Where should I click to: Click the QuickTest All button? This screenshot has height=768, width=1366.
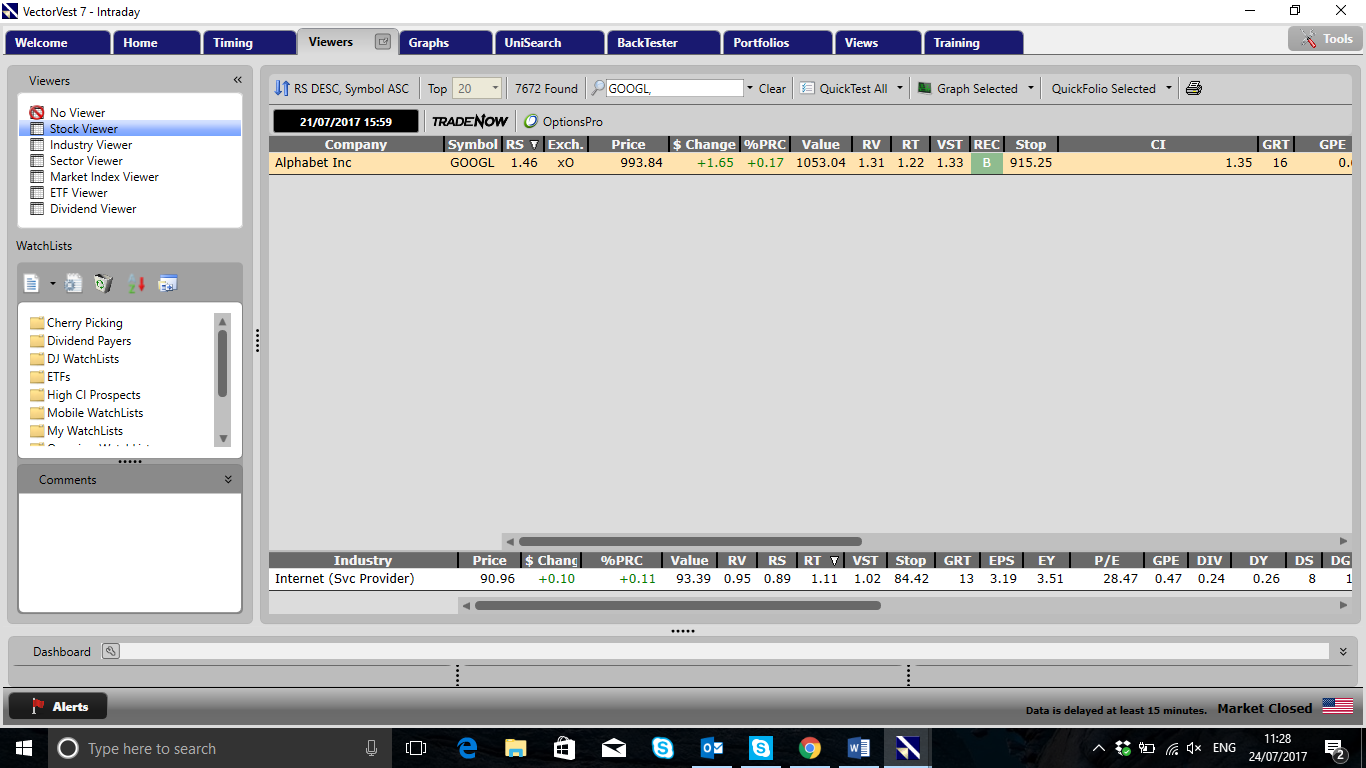pos(845,88)
